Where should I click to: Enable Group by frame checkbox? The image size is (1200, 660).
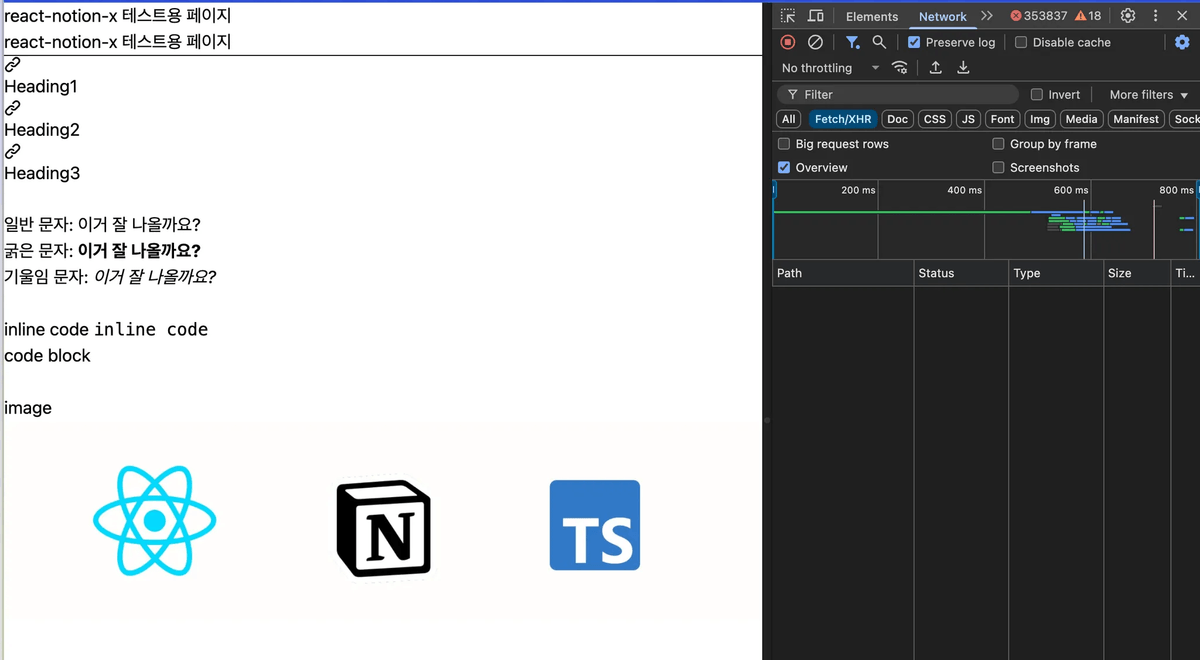coord(998,144)
